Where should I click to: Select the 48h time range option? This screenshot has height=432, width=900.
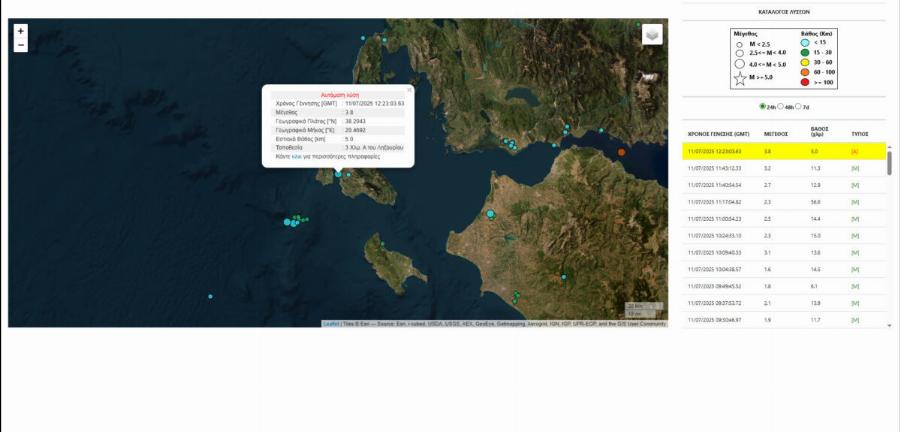[781, 106]
